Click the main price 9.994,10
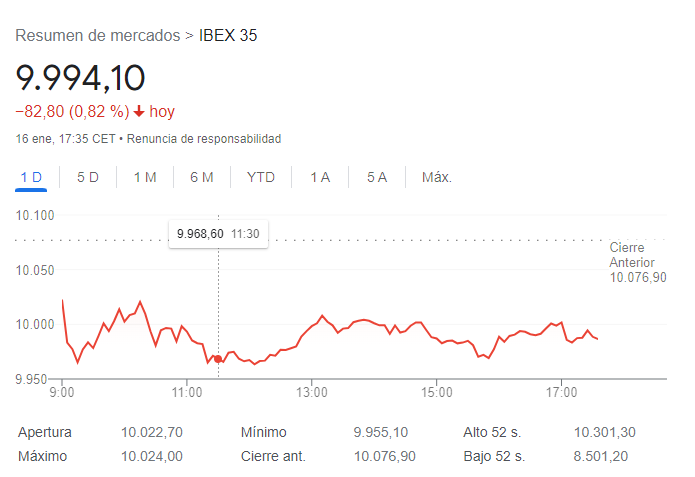The height and width of the screenshot is (477, 695). click(81, 77)
